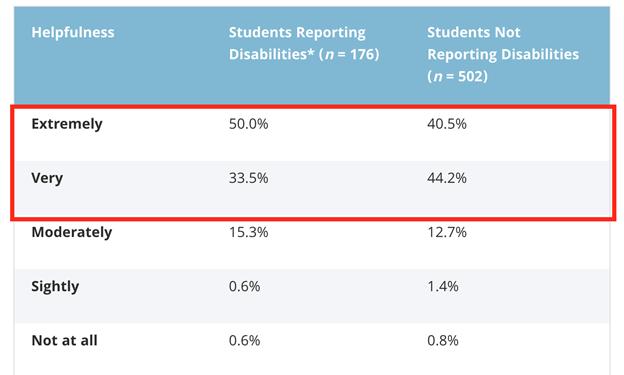Click the 1.4% cell
This screenshot has height=375, width=624.
click(x=443, y=286)
